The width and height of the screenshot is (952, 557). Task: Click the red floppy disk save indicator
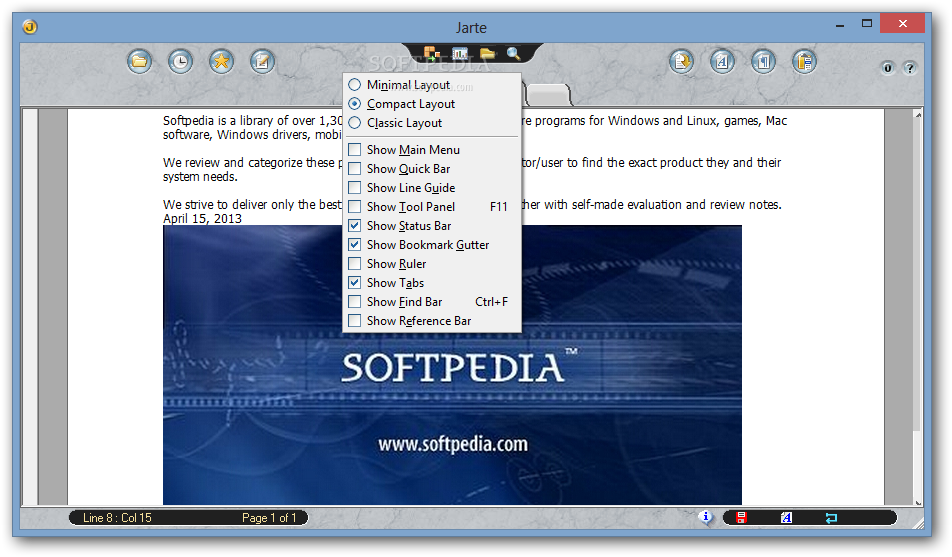741,518
